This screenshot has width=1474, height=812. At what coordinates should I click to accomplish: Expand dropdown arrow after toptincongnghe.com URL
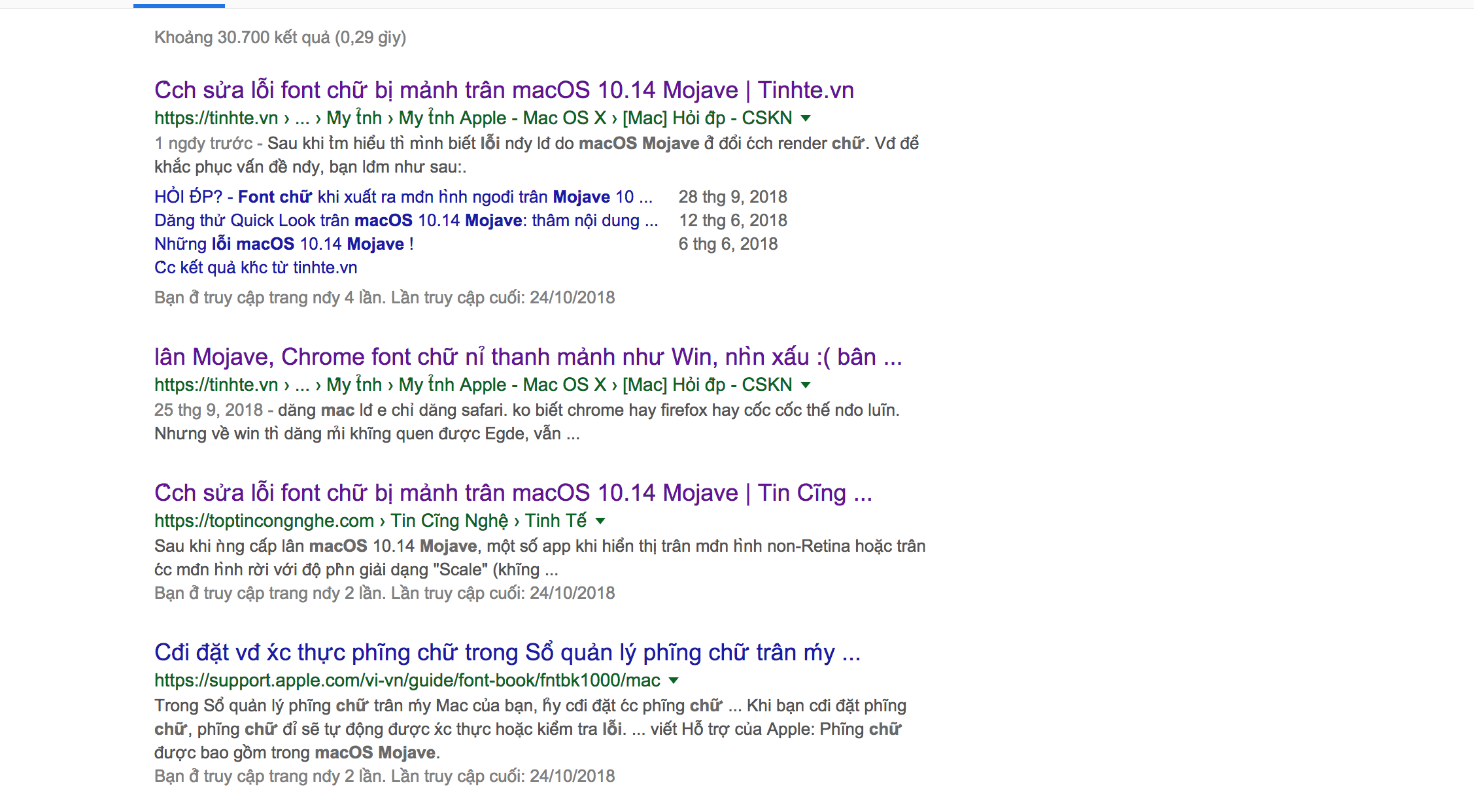coord(600,521)
